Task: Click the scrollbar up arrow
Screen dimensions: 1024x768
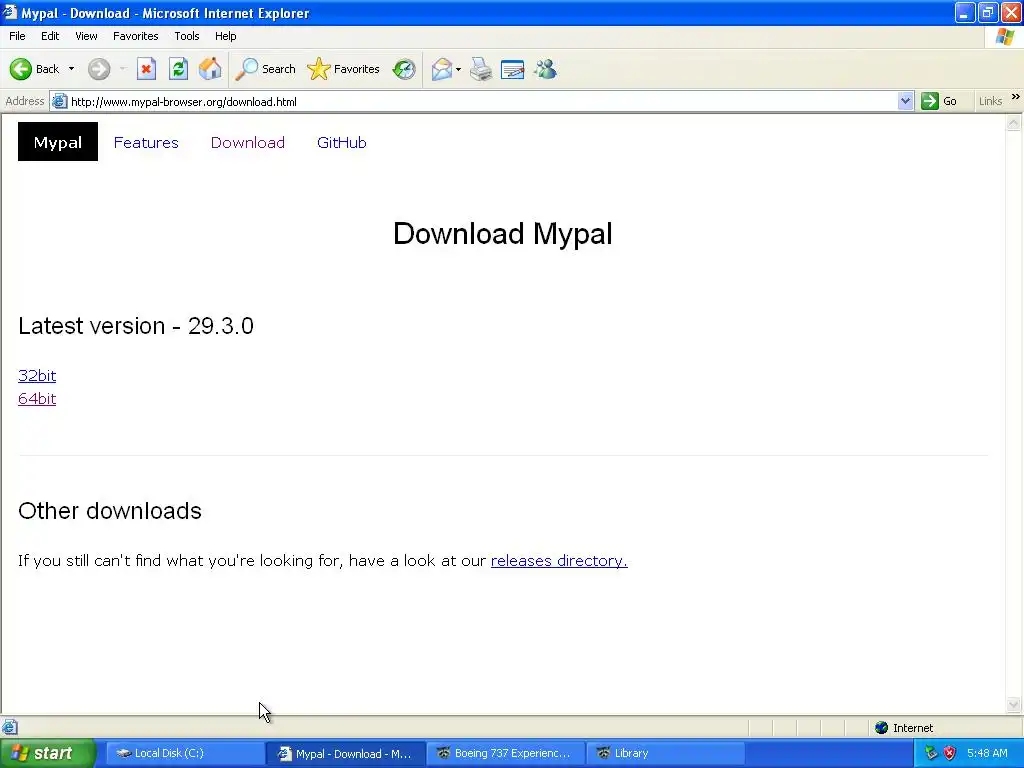Action: (1014, 123)
